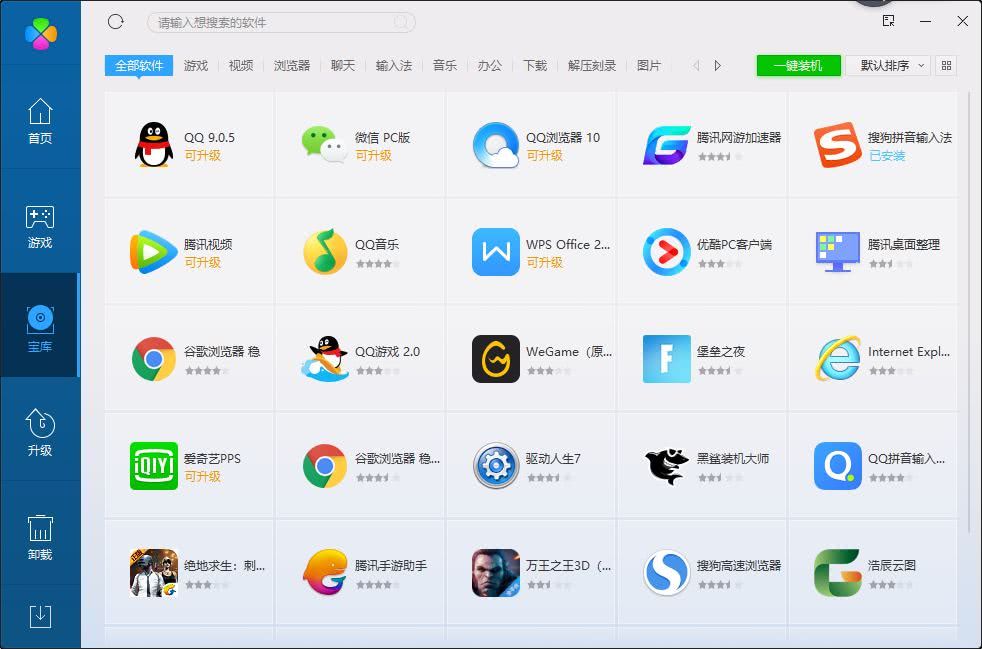Image resolution: width=982 pixels, height=649 pixels.
Task: Click 可升级 under 微信 PC版
Action: coord(374,155)
